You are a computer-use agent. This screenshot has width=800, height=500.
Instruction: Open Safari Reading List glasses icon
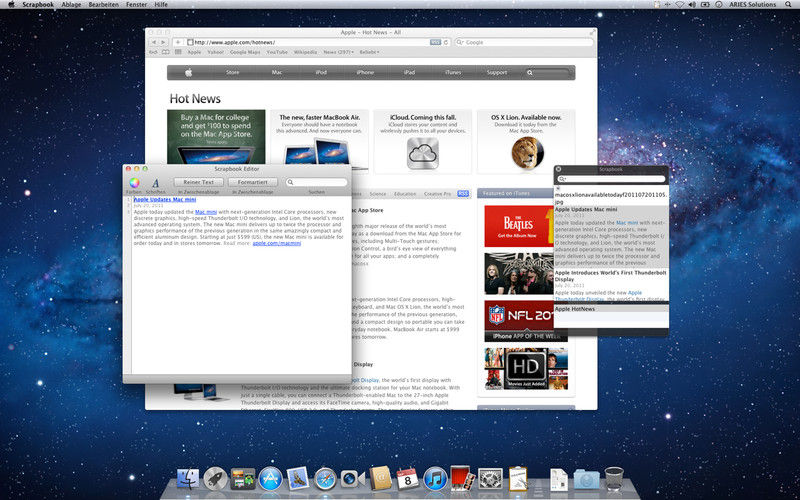pyautogui.click(x=153, y=52)
